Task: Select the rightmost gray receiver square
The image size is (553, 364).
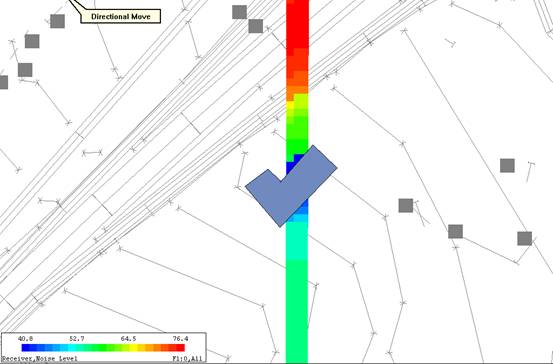Action: [524, 238]
